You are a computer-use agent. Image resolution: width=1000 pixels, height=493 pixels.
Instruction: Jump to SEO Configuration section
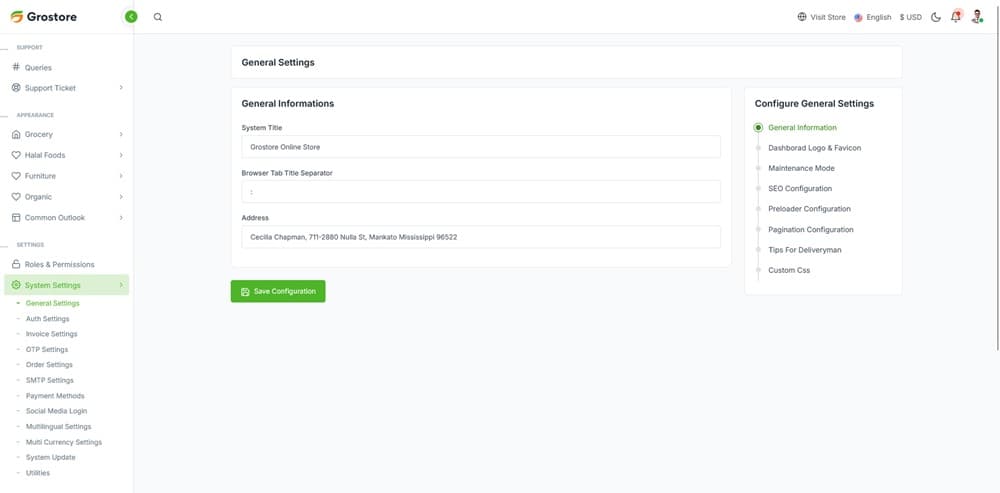800,189
